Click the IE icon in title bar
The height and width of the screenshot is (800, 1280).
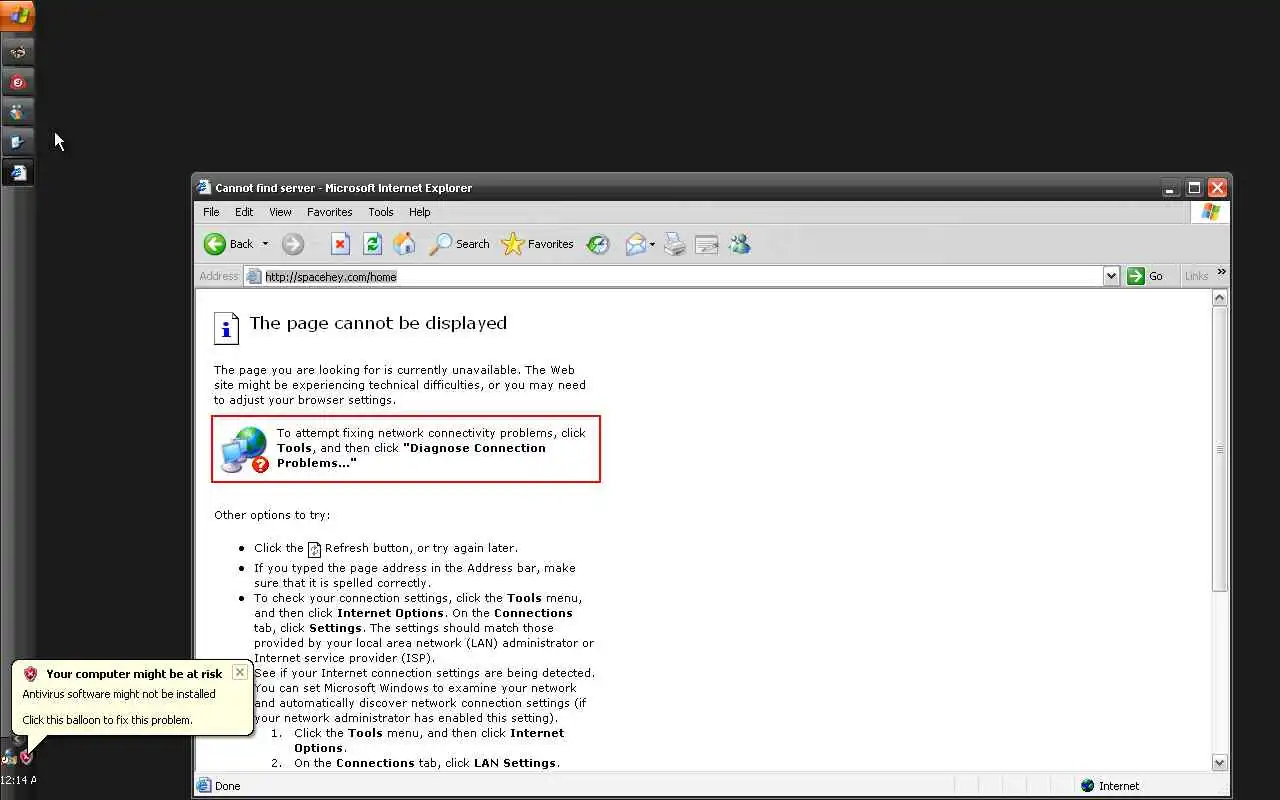tap(204, 187)
